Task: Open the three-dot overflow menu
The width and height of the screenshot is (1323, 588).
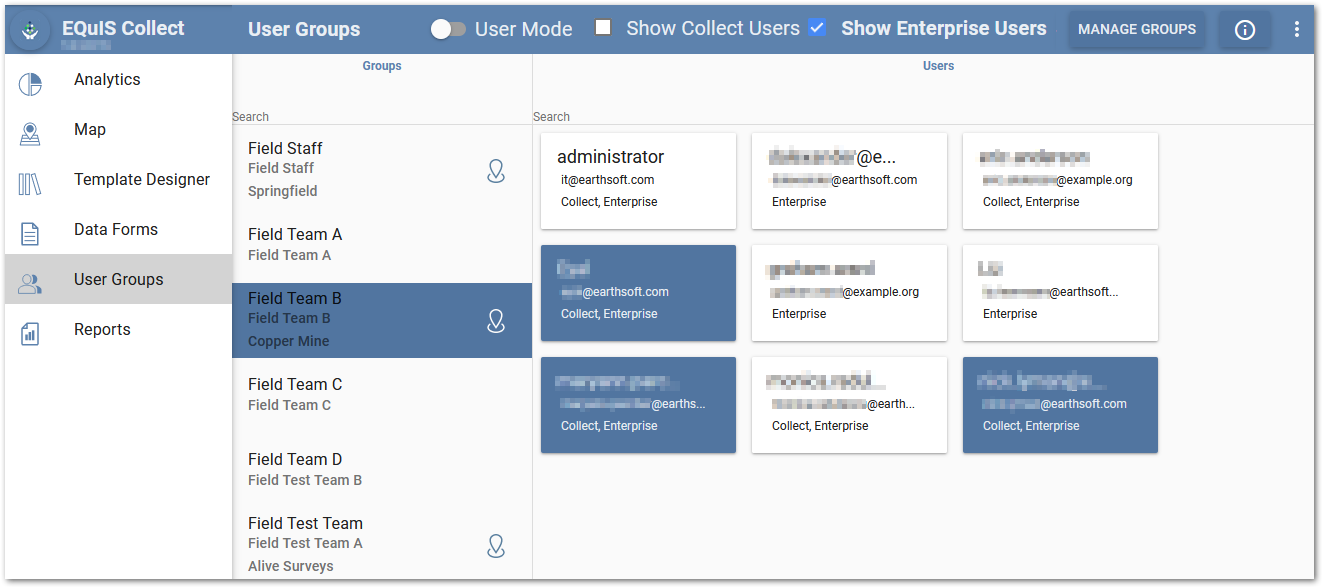Action: tap(1297, 29)
